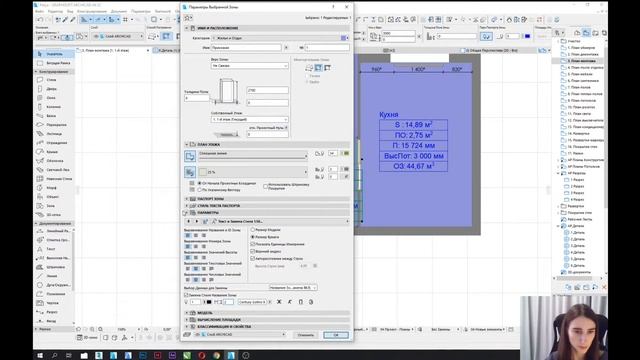The height and width of the screenshot is (360, 640).
Task: Open the Конструирование menu
Action: pos(92,11)
